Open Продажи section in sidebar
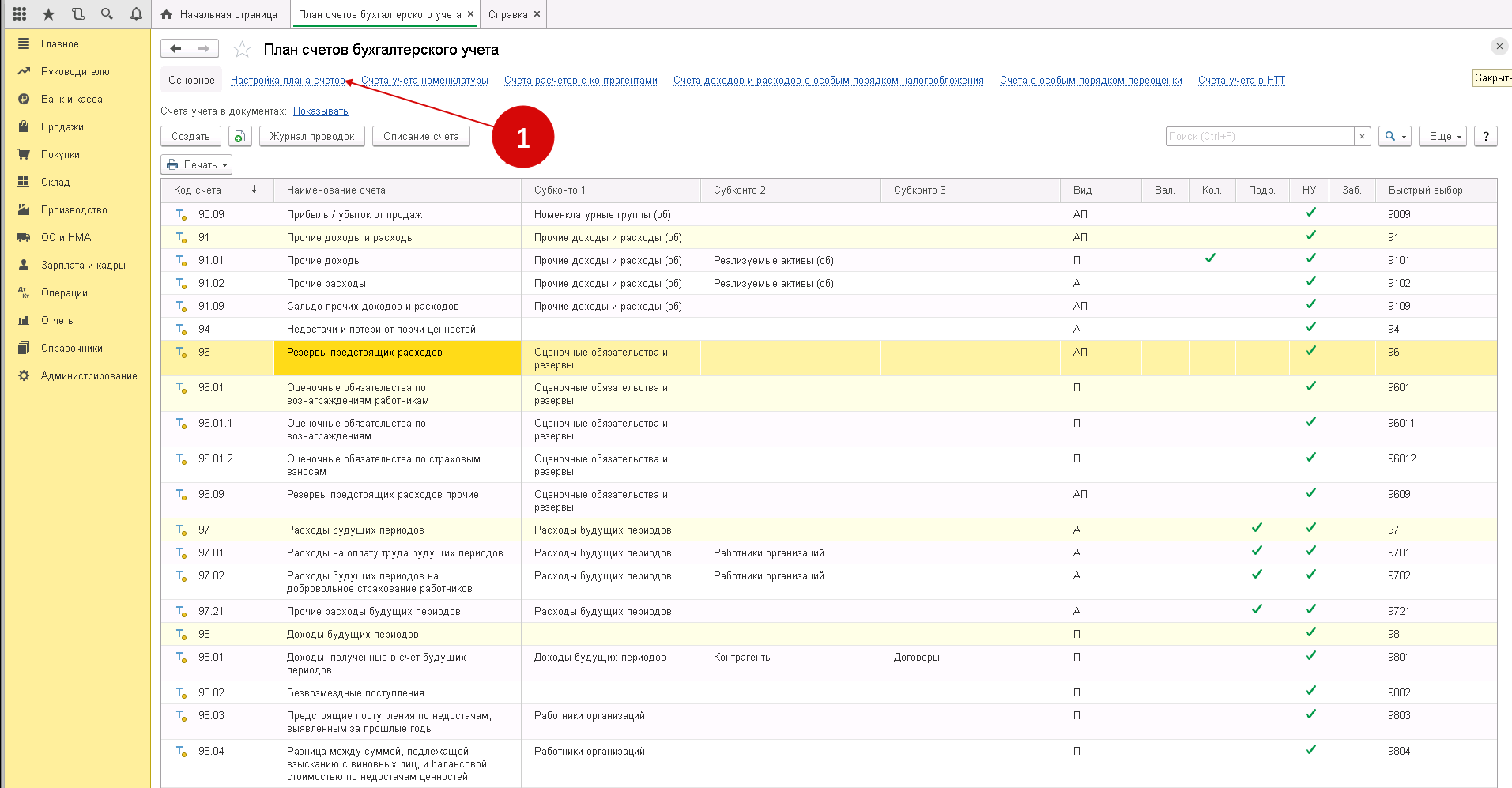The image size is (1512, 788). tap(62, 126)
